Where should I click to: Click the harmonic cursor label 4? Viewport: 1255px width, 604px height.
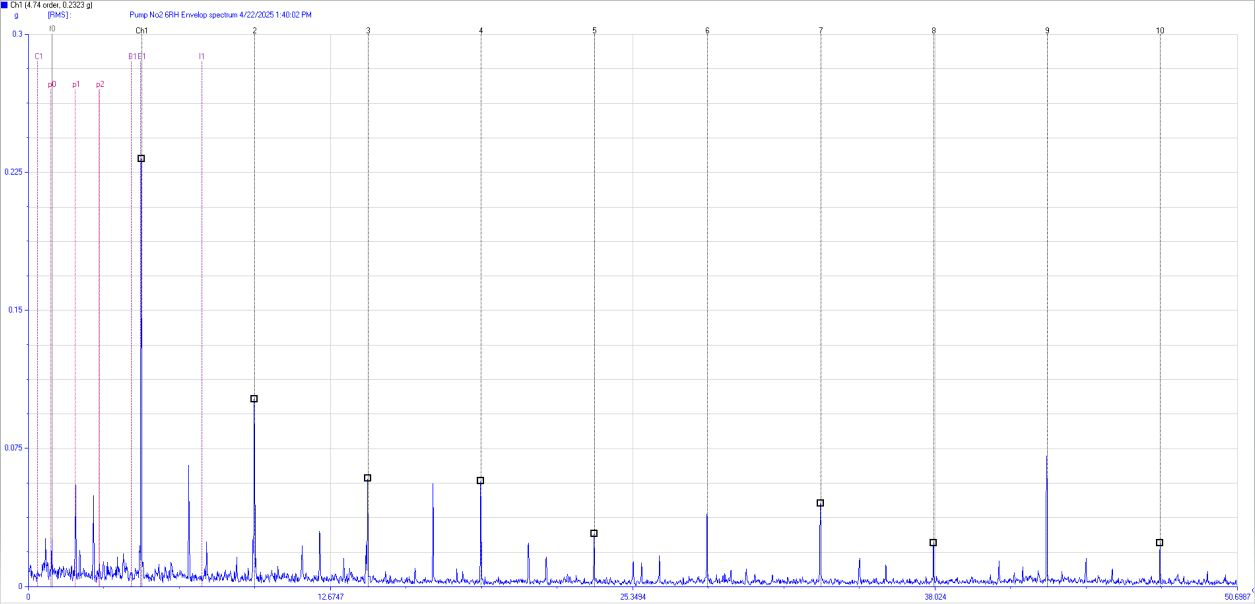point(481,31)
